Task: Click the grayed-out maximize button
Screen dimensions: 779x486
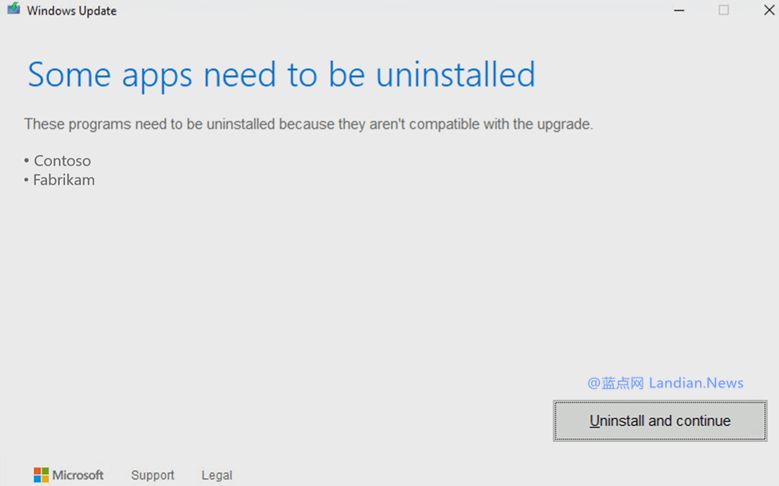Action: [724, 10]
